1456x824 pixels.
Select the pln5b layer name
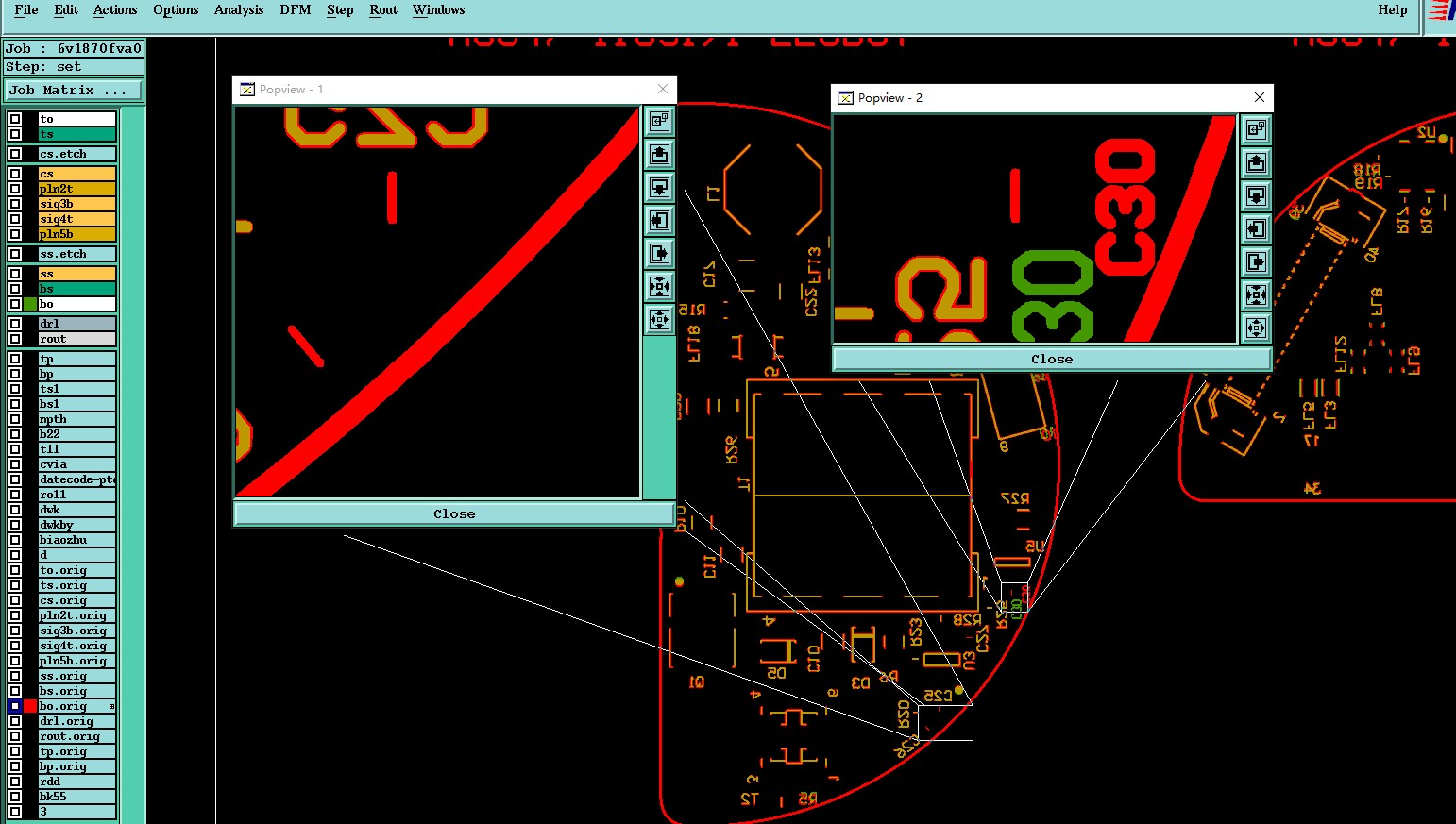point(77,234)
